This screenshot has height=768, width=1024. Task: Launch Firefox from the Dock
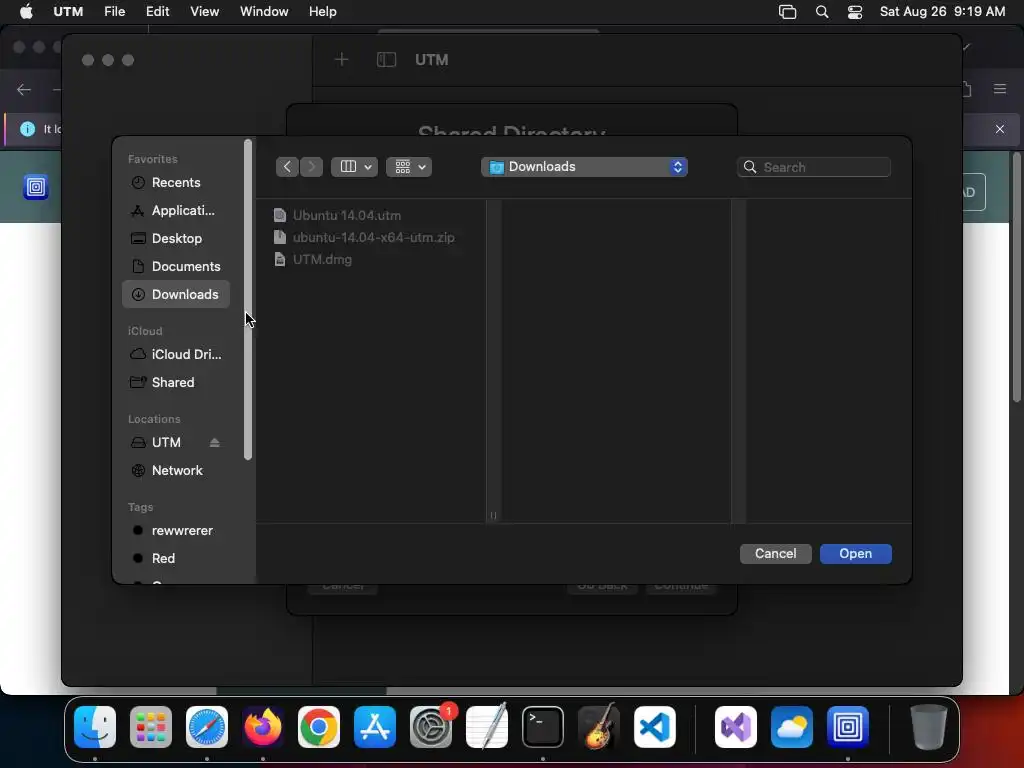[x=263, y=727]
